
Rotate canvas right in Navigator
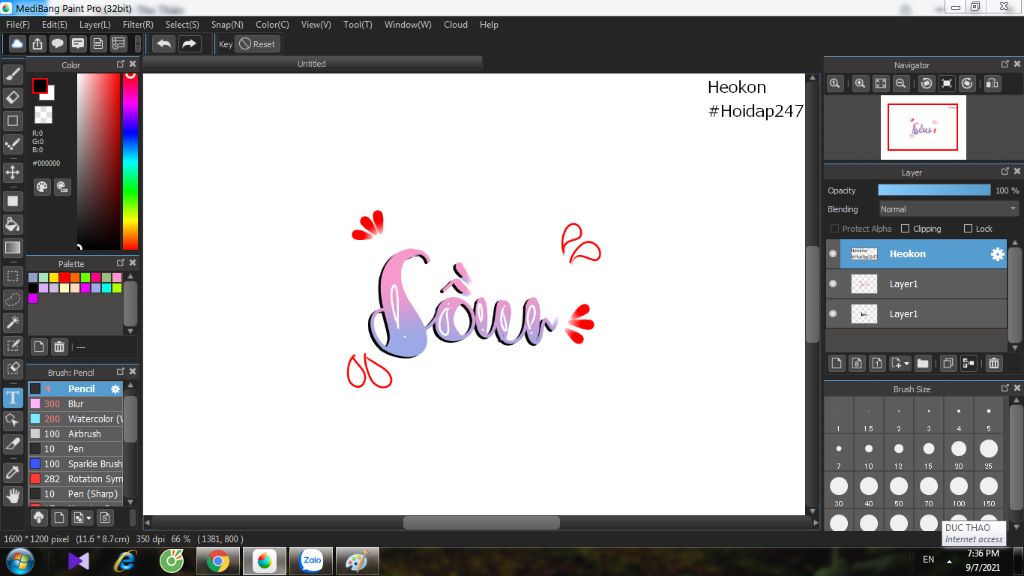967,84
